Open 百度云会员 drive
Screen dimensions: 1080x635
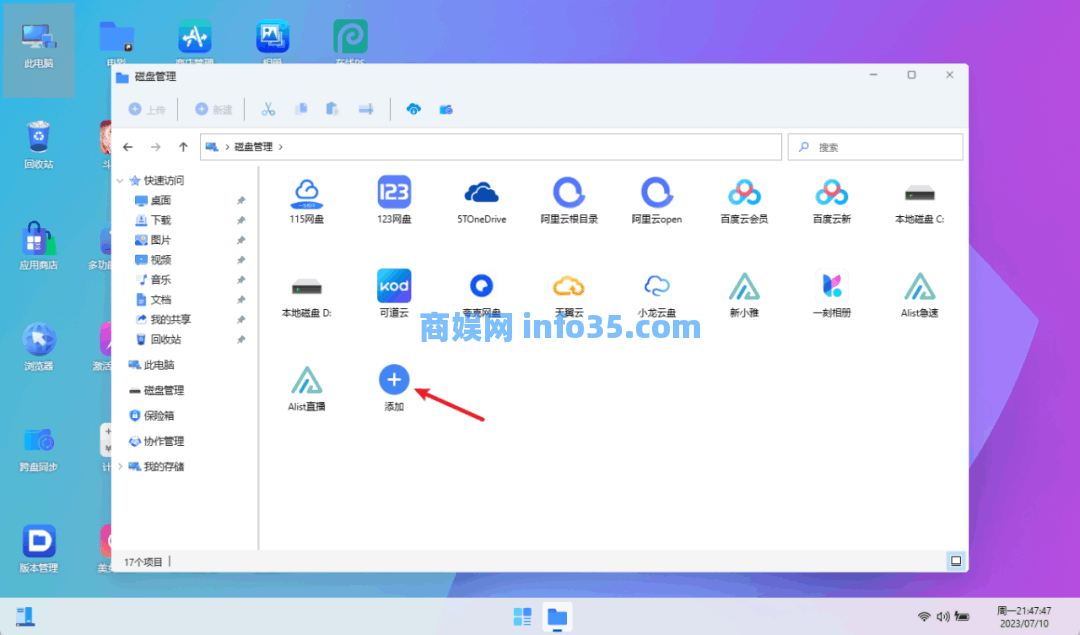click(x=744, y=200)
